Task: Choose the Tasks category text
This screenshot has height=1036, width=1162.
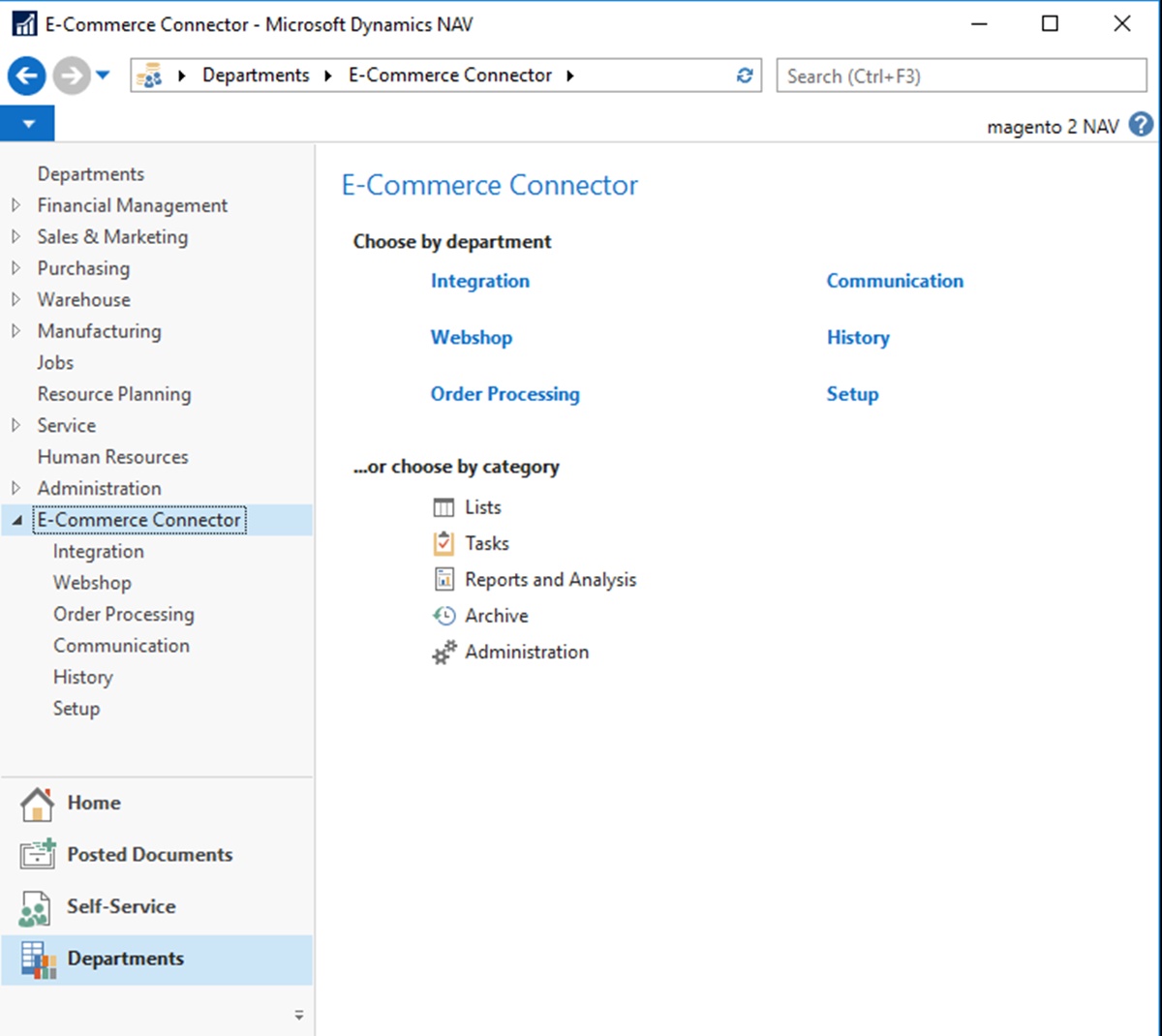Action: 487,543
